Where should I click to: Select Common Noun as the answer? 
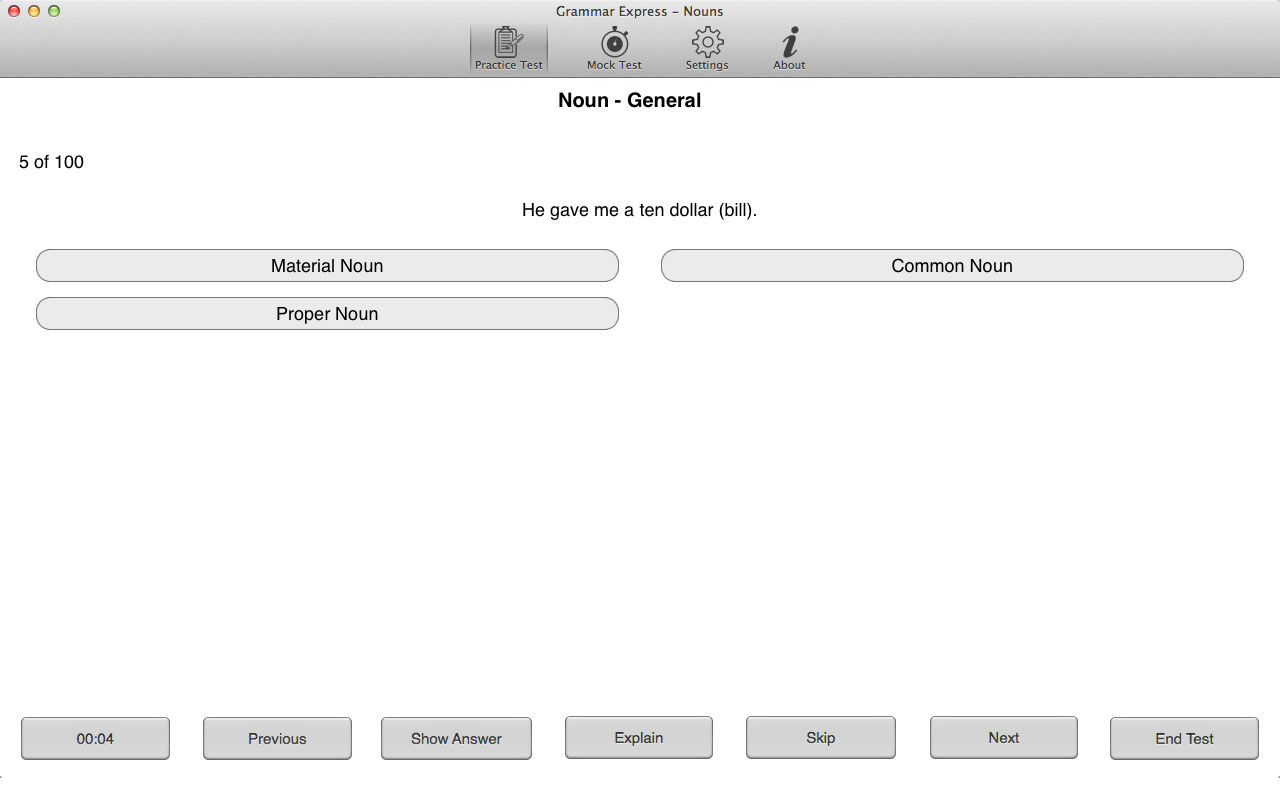coord(952,266)
